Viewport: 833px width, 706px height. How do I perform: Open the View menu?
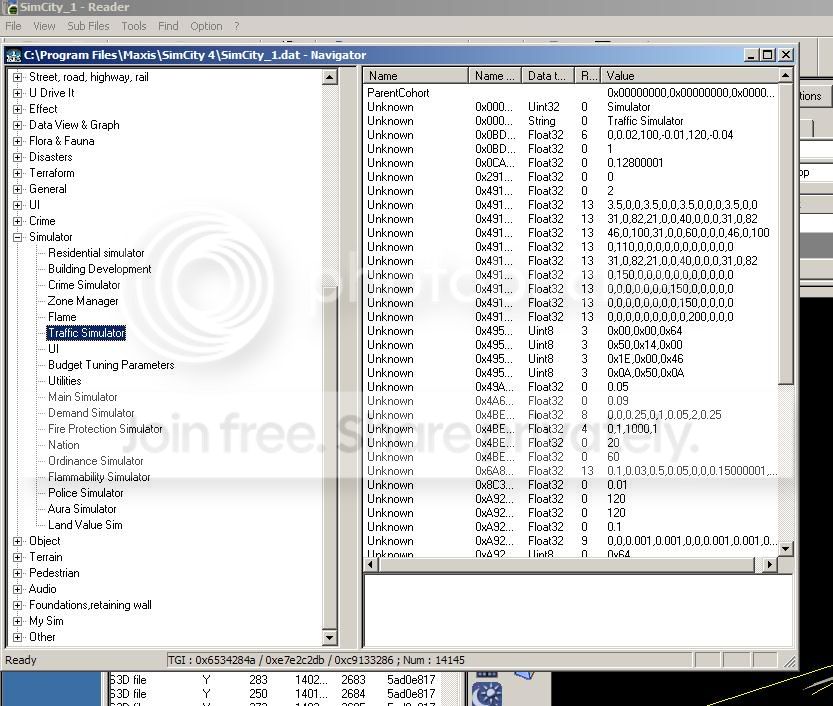click(x=44, y=26)
